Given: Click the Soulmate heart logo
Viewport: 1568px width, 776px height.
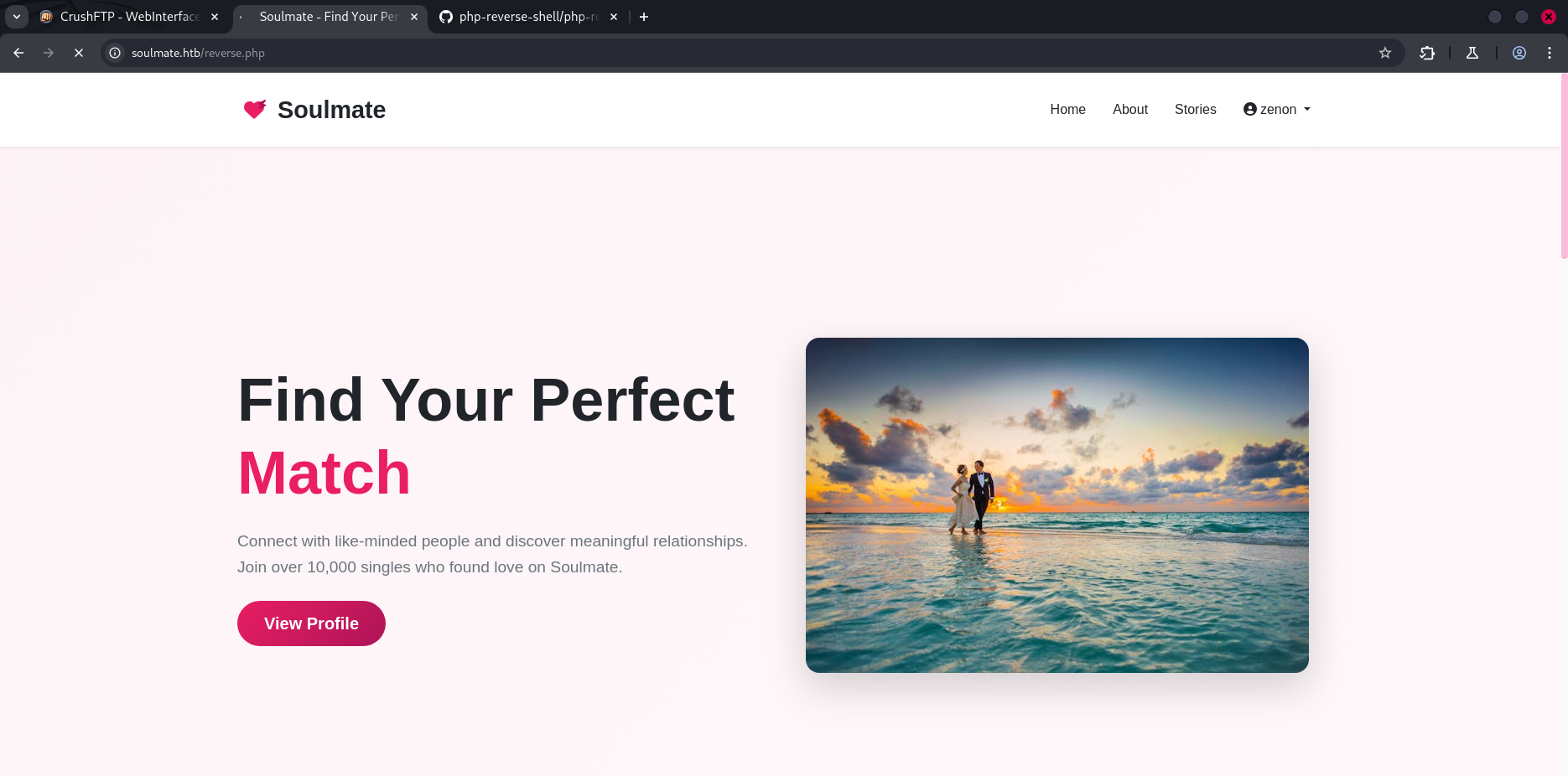Looking at the screenshot, I should 255,109.
